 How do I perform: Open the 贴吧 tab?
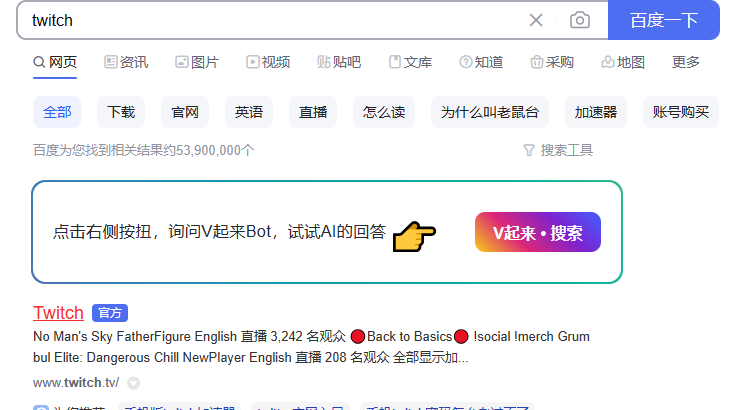pyautogui.click(x=339, y=62)
